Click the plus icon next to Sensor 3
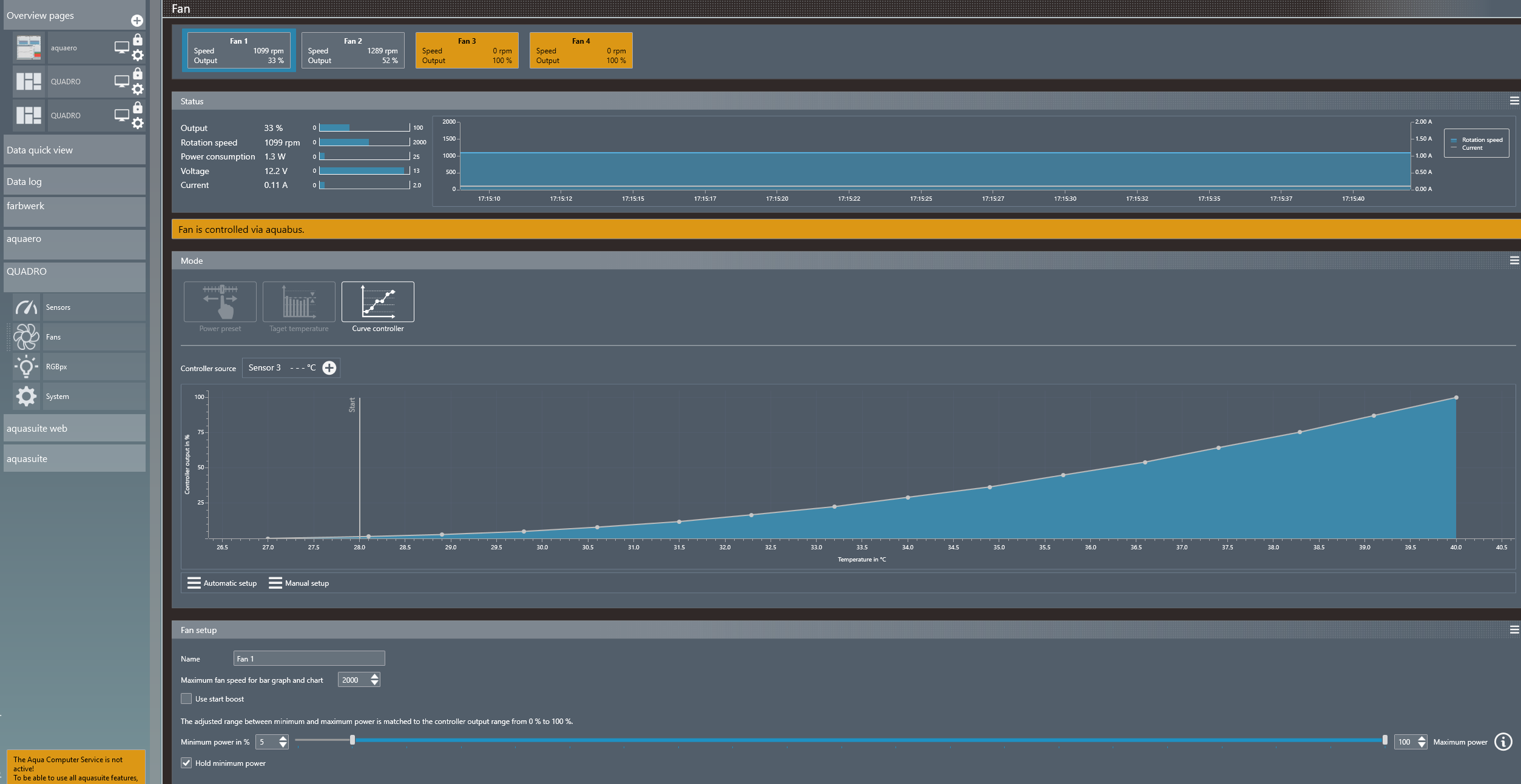The height and width of the screenshot is (784, 1521). [x=329, y=368]
